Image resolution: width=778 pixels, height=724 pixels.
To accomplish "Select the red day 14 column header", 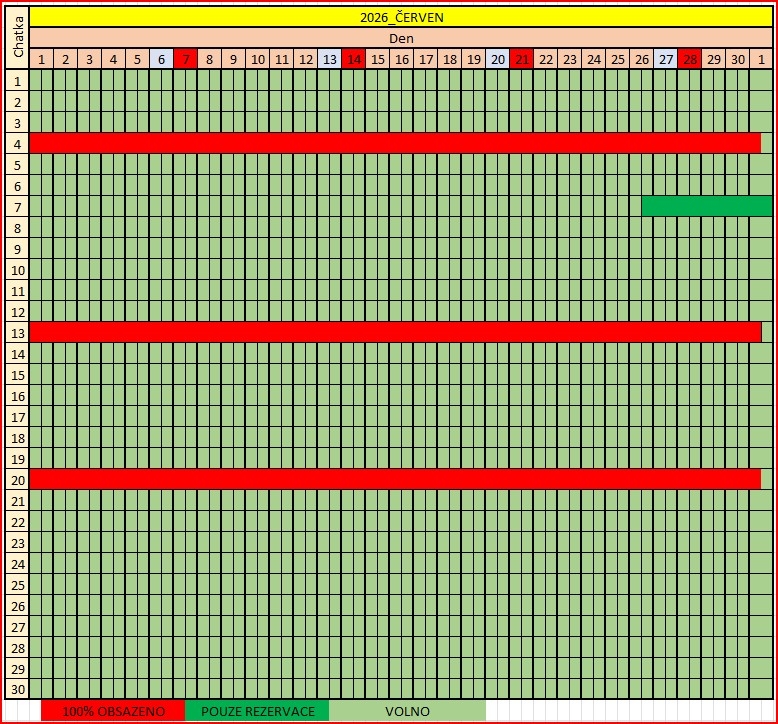I will point(353,59).
